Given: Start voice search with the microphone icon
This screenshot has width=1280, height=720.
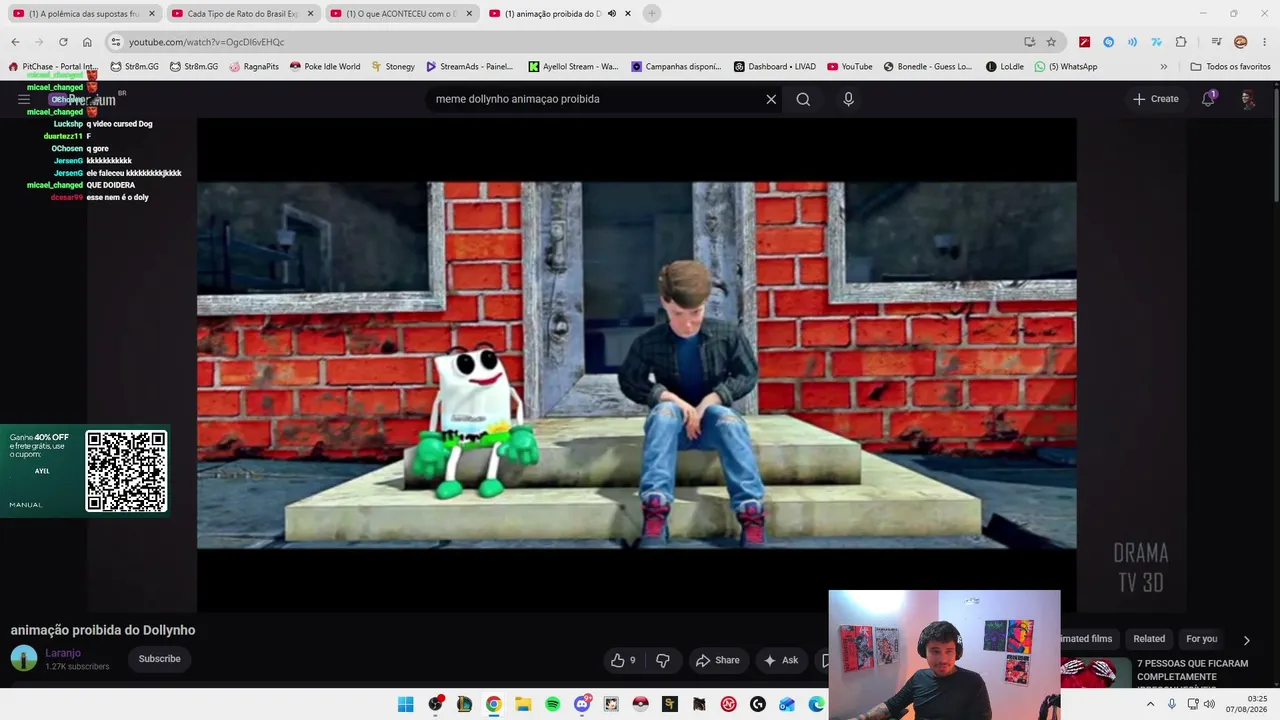Looking at the screenshot, I should pyautogui.click(x=848, y=99).
